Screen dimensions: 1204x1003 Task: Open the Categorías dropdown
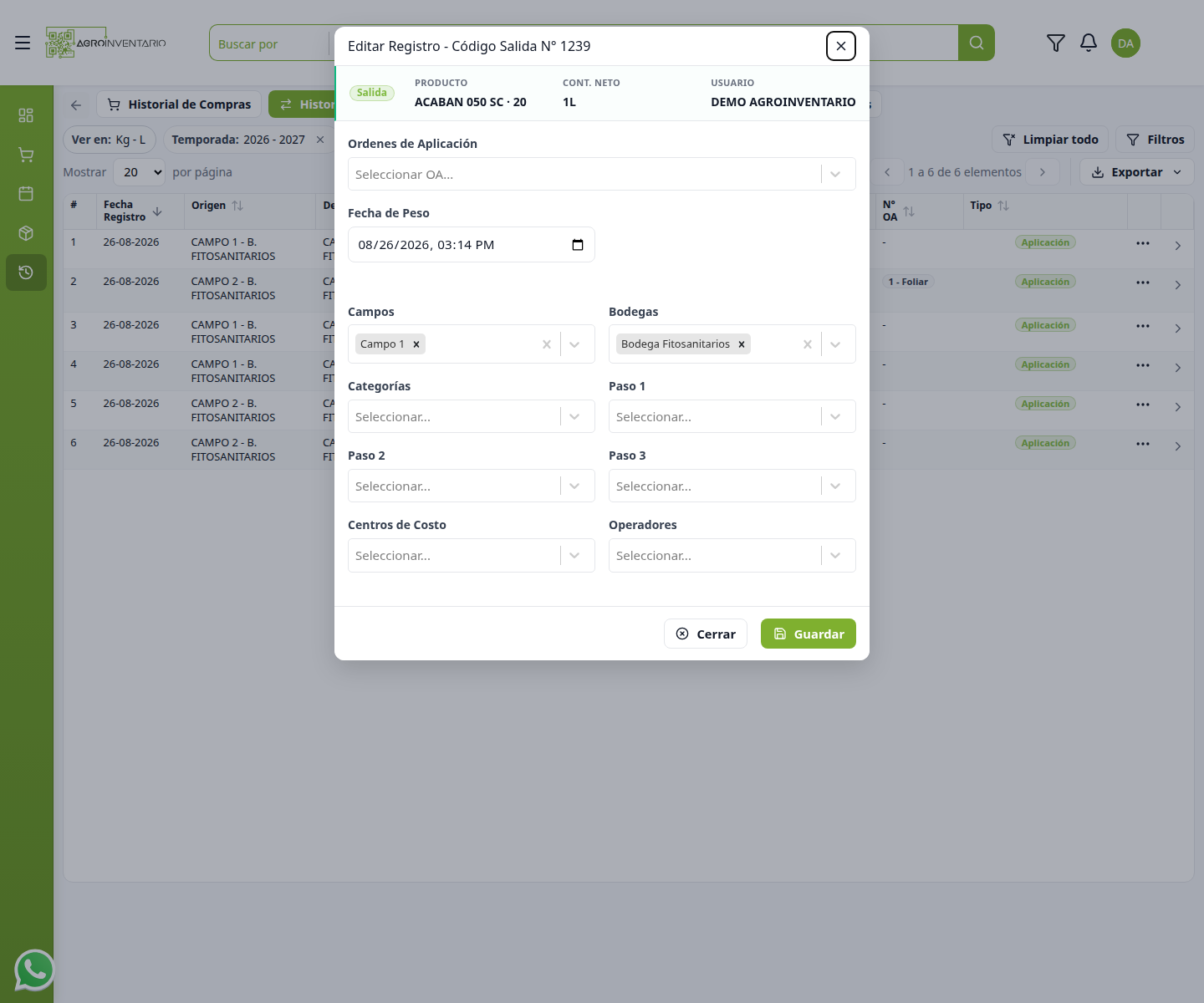click(x=472, y=416)
